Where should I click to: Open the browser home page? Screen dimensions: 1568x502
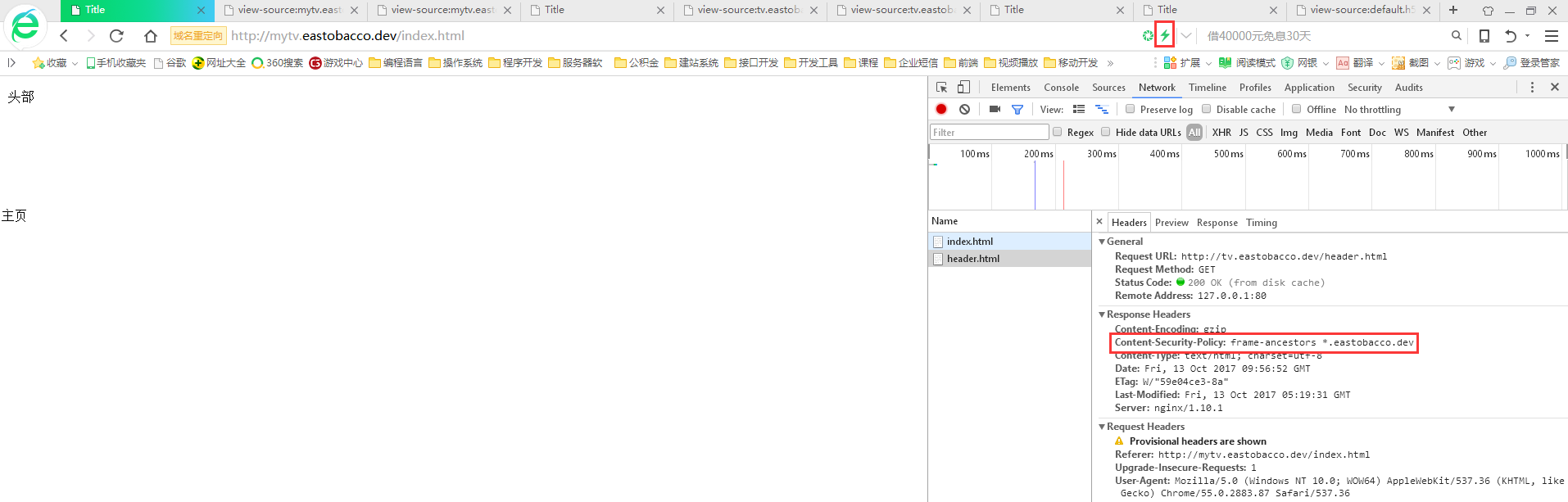[x=151, y=36]
